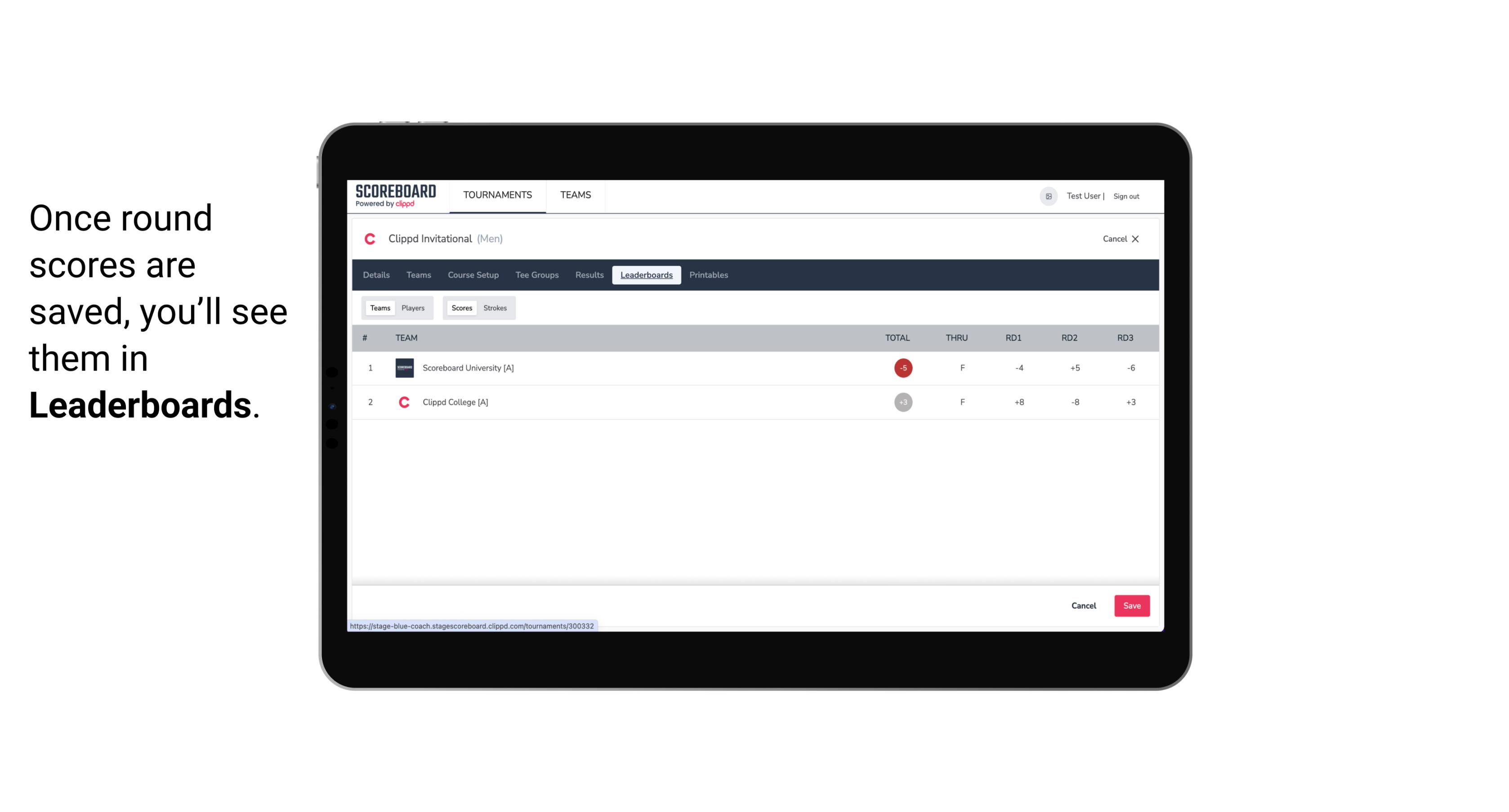Select the Teams tab

(x=379, y=307)
